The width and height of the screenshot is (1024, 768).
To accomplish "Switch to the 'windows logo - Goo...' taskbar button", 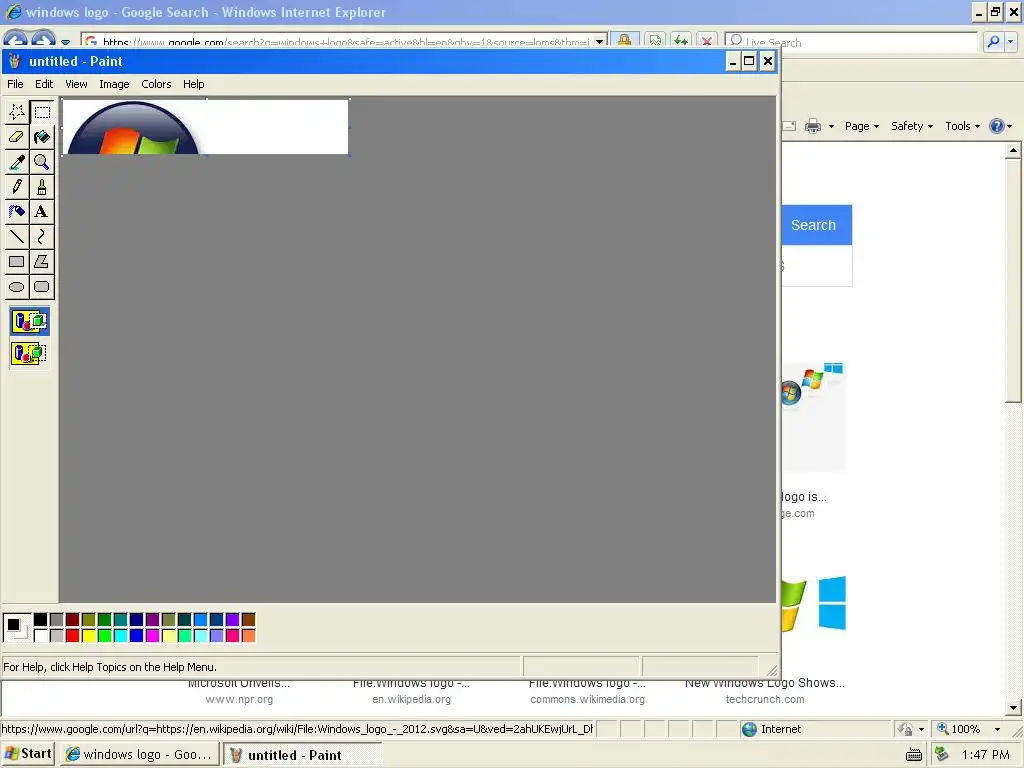I will [x=139, y=754].
